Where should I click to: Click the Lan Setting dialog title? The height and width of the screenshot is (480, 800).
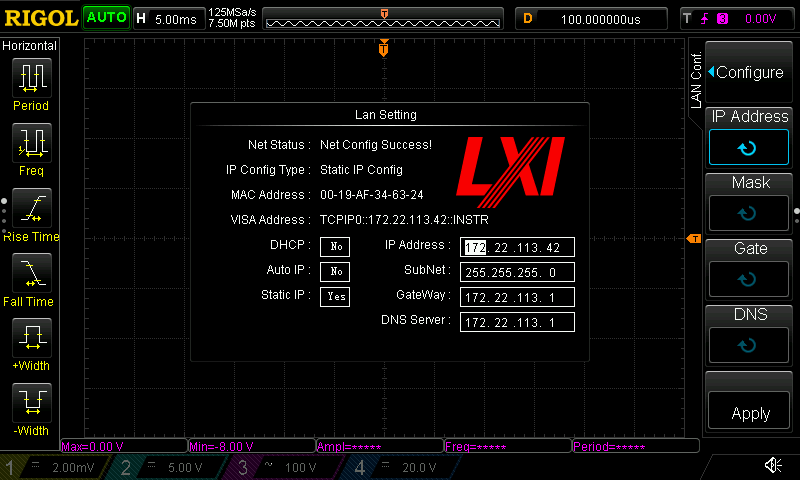pos(386,115)
